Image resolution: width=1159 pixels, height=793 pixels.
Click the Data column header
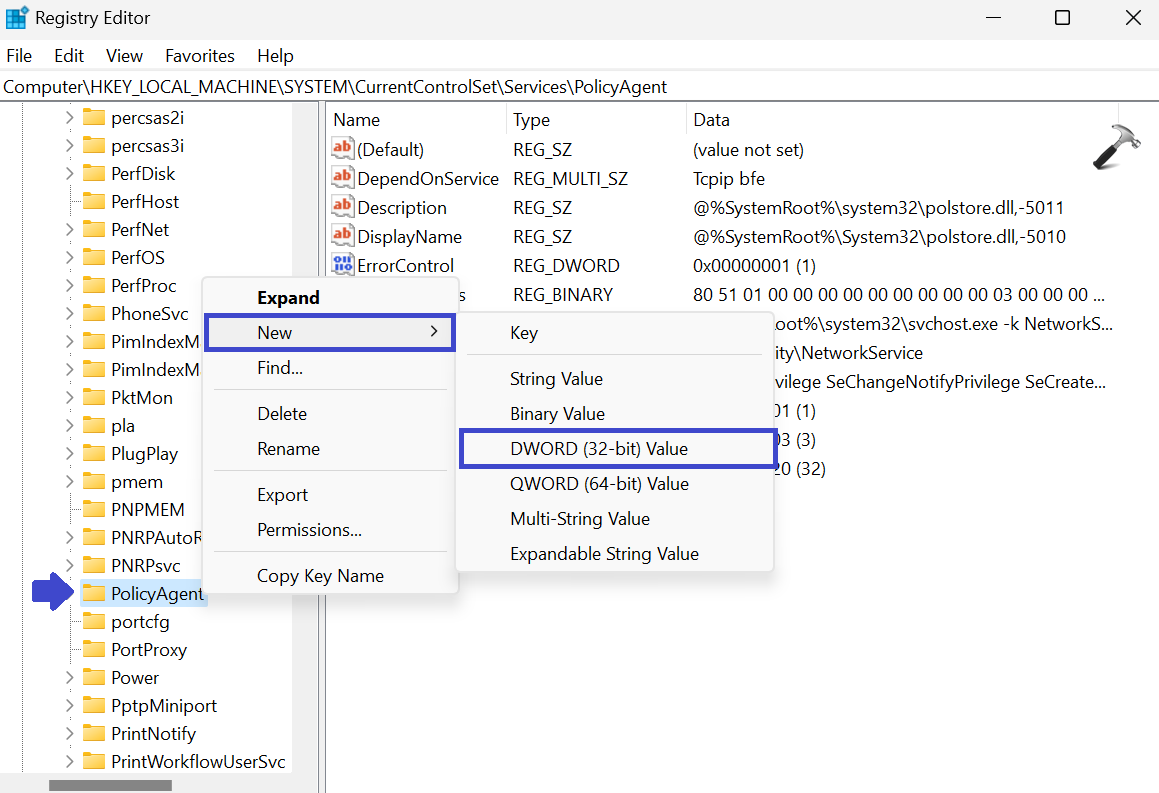point(711,120)
